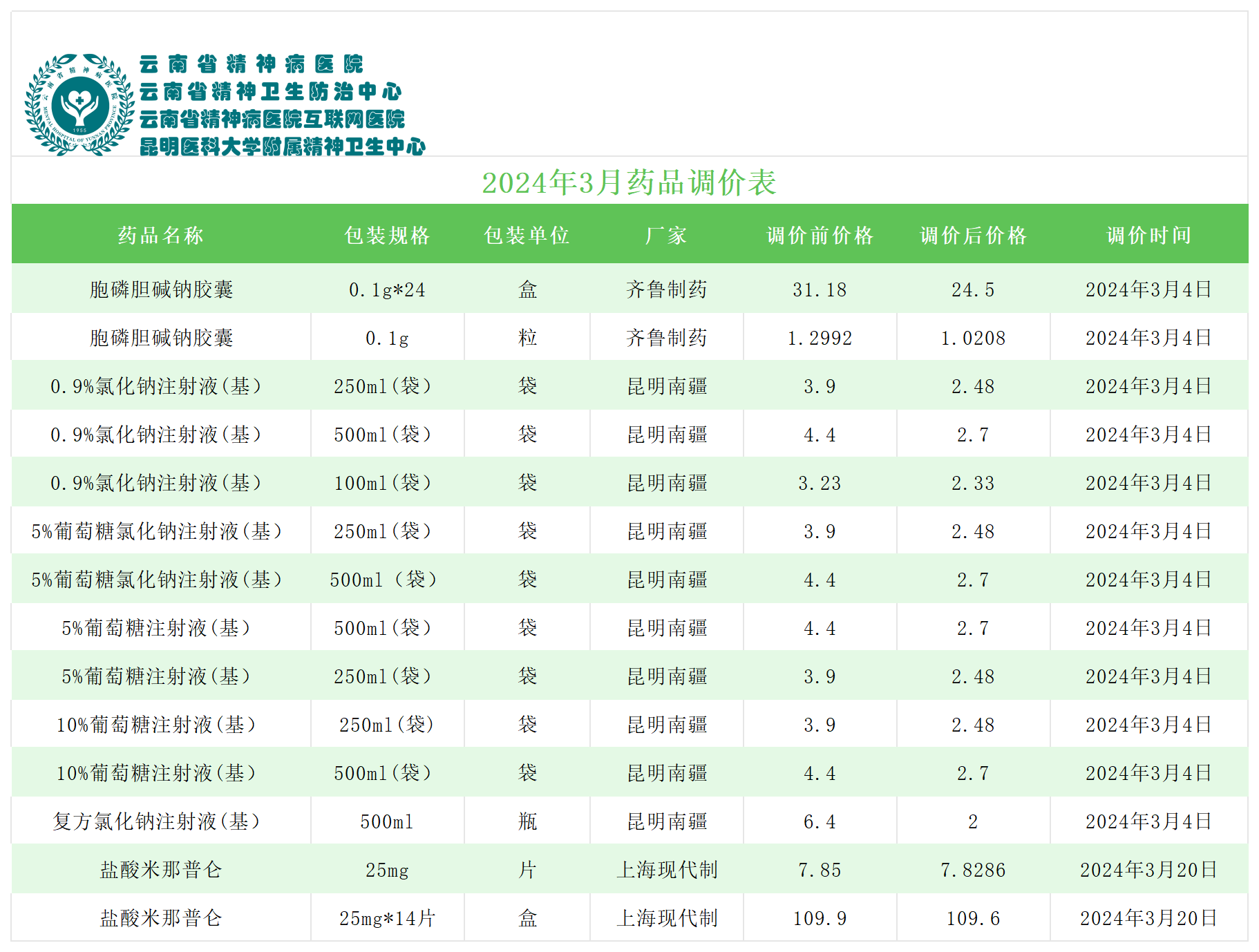1259x952 pixels.
Task: Select the 瓶 packaging unit cell
Action: tap(527, 821)
